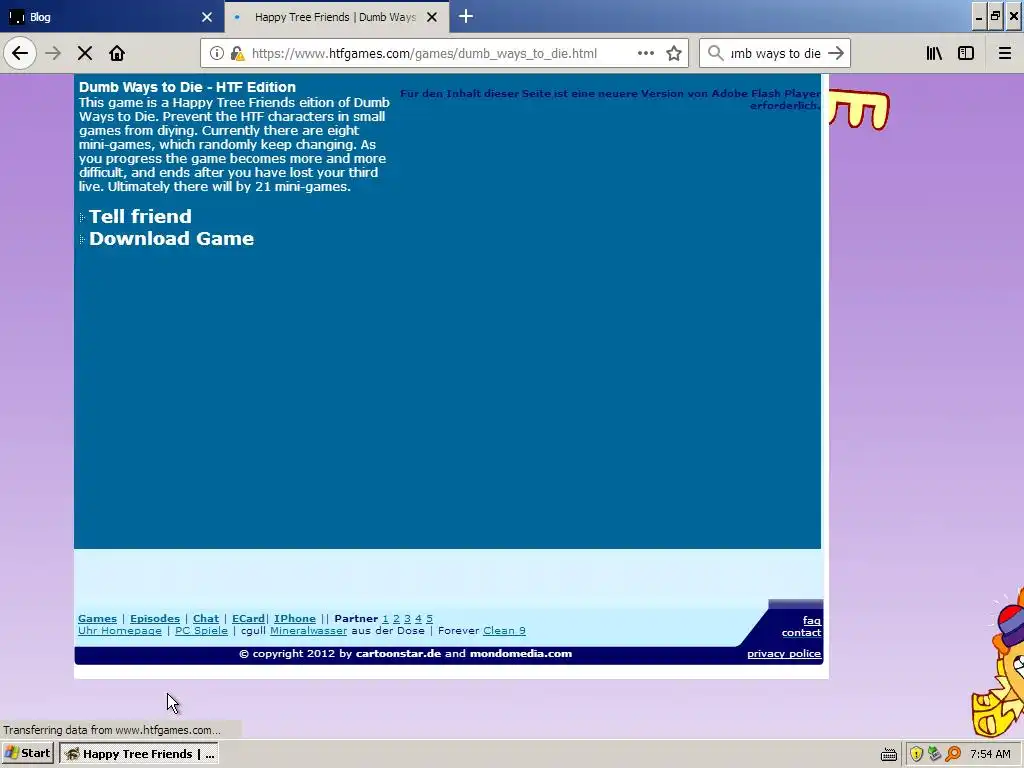Click the network connection tray icon
Viewport: 1024px width, 768px height.
[x=935, y=754]
